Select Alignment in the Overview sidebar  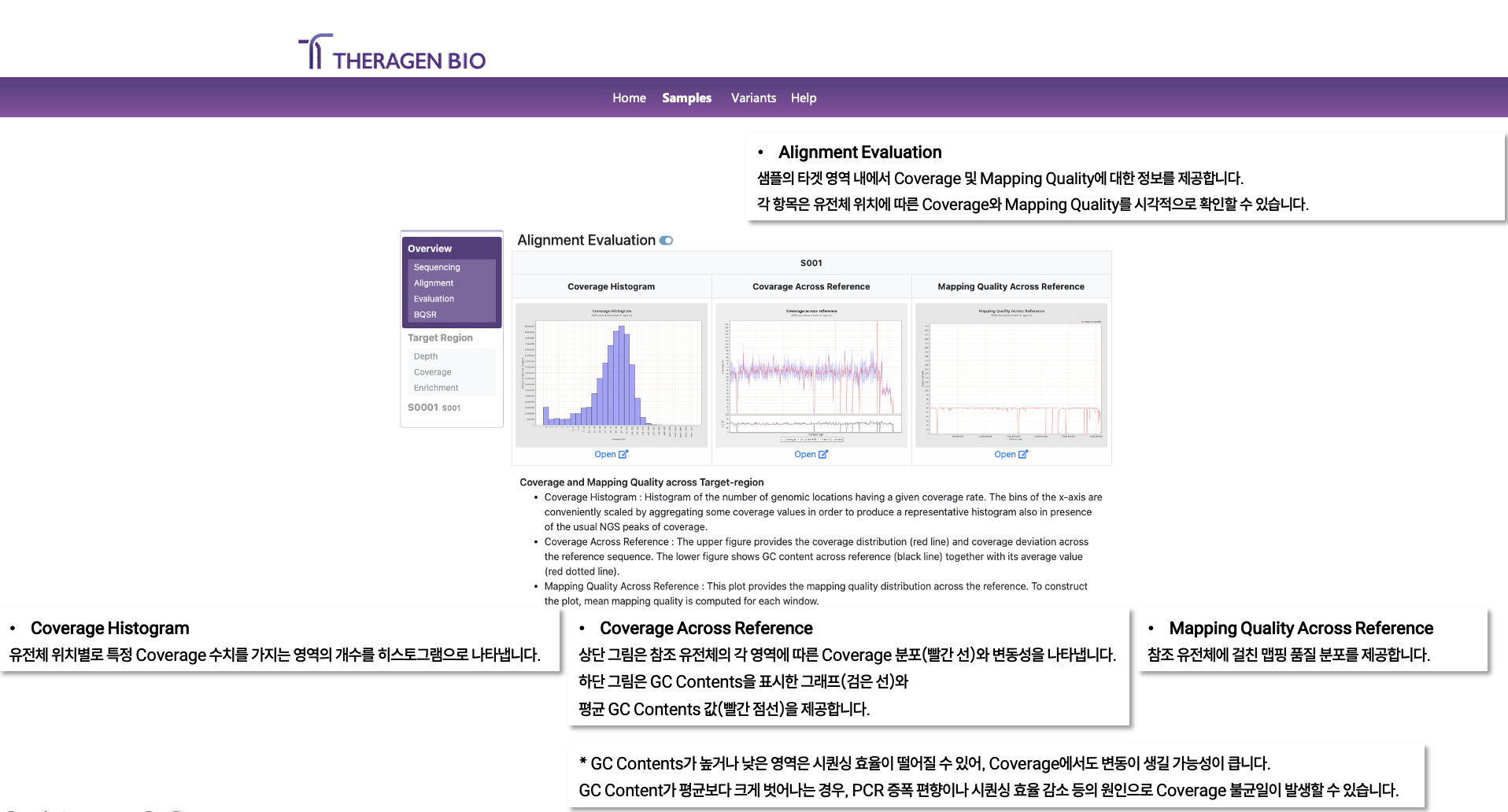click(434, 283)
